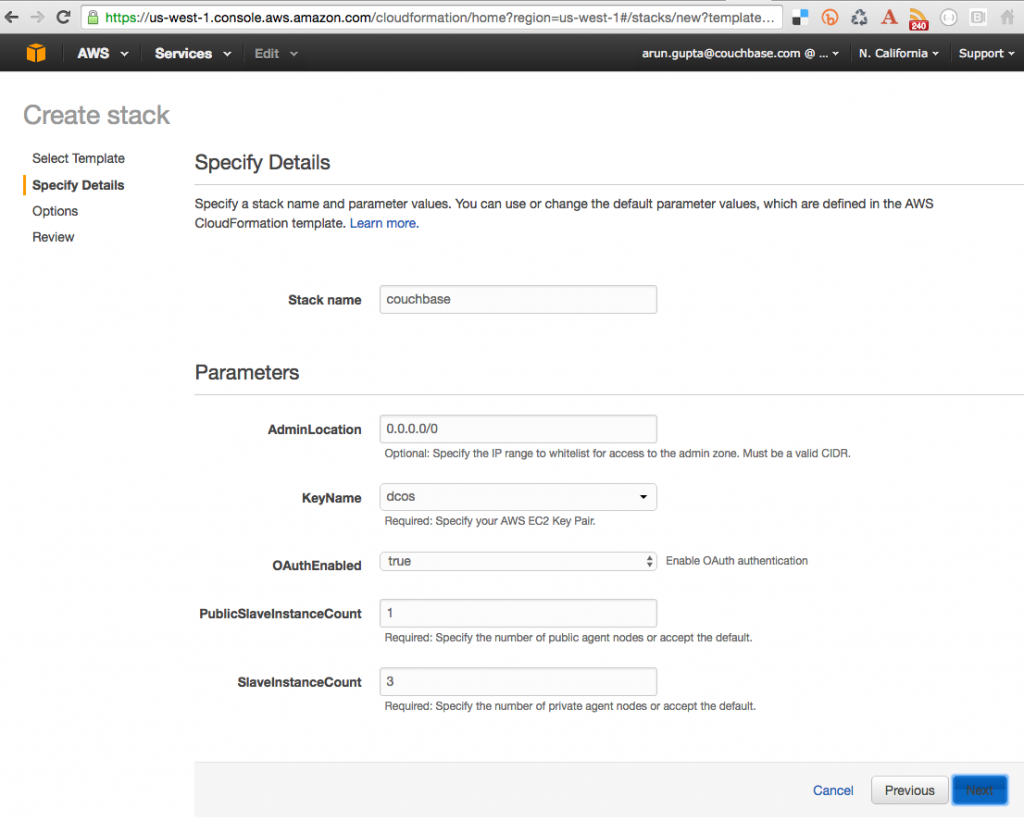Click the private agent nodes help text
The height and width of the screenshot is (821, 1024).
[570, 706]
